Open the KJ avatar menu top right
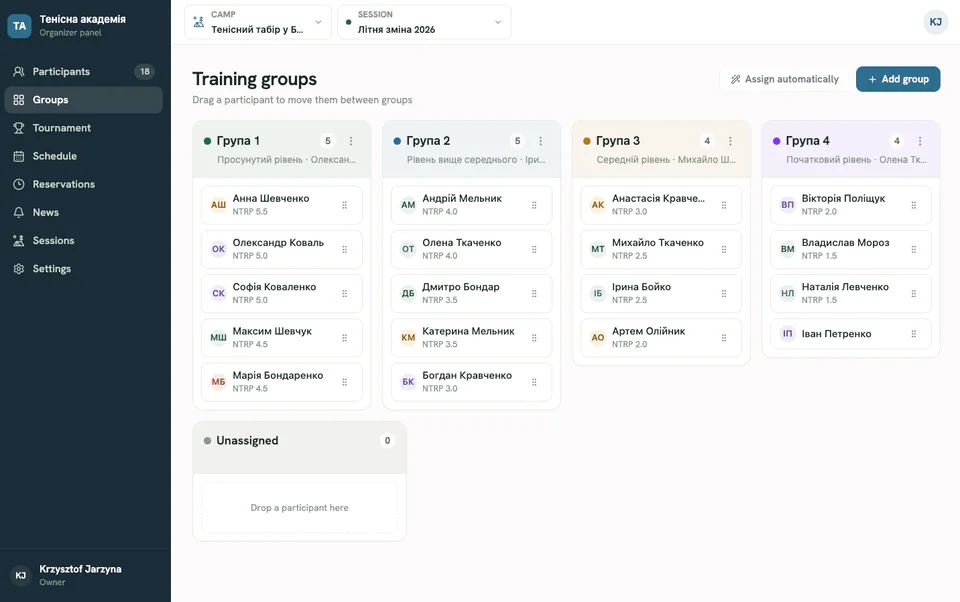The width and height of the screenshot is (960, 602). 936,22
